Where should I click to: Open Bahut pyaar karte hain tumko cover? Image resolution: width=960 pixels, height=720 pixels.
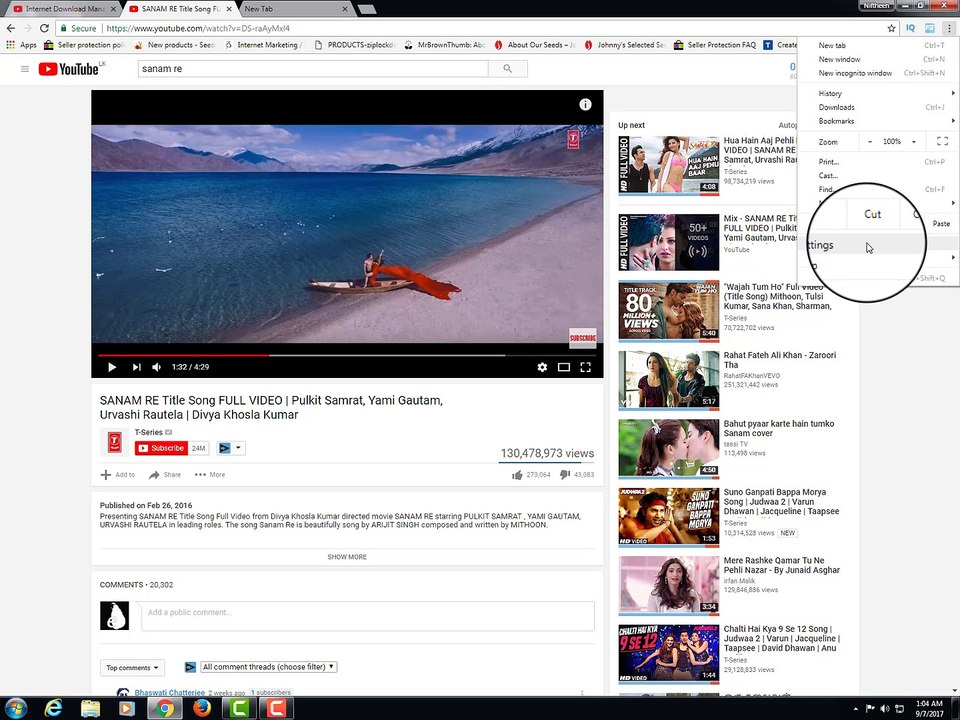tap(779, 429)
